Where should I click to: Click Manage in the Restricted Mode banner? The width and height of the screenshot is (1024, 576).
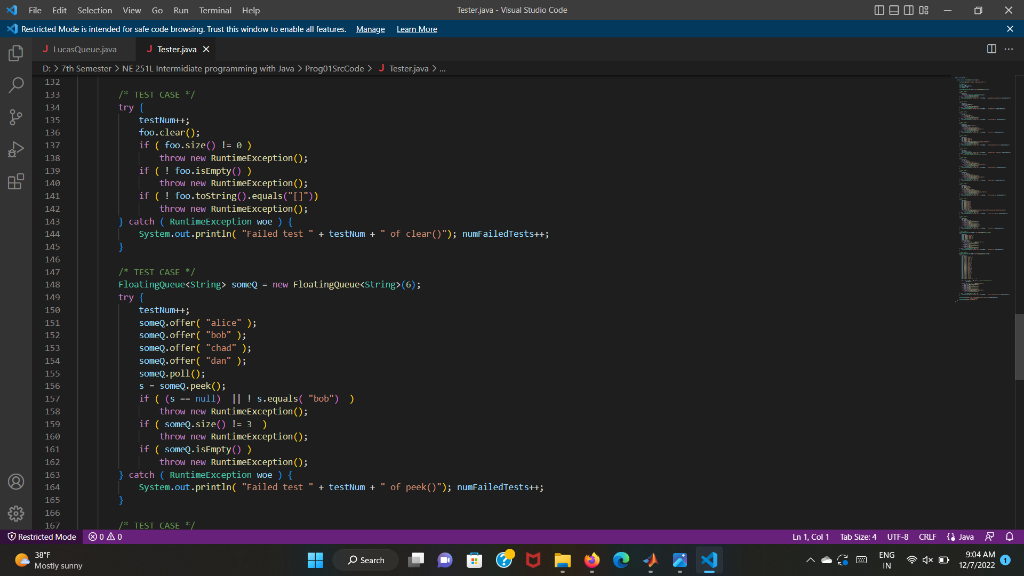[370, 28]
